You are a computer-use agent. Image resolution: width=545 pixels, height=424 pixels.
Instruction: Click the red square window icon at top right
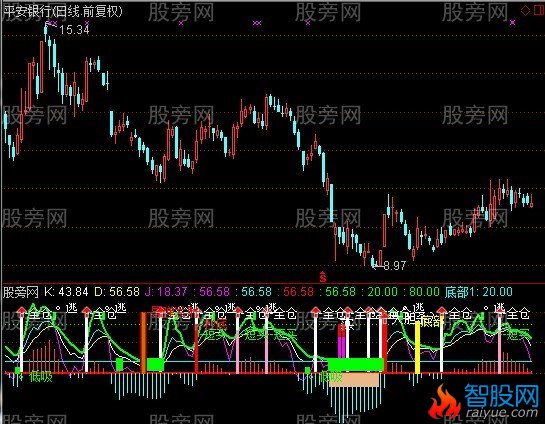pyautogui.click(x=539, y=10)
